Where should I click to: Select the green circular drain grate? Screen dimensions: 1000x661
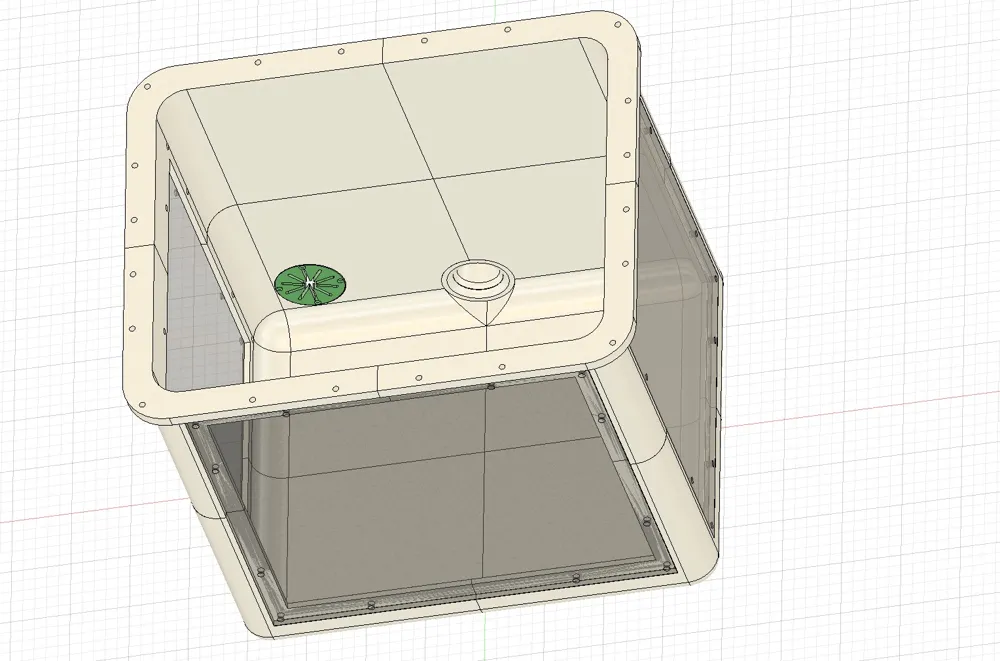pos(310,285)
